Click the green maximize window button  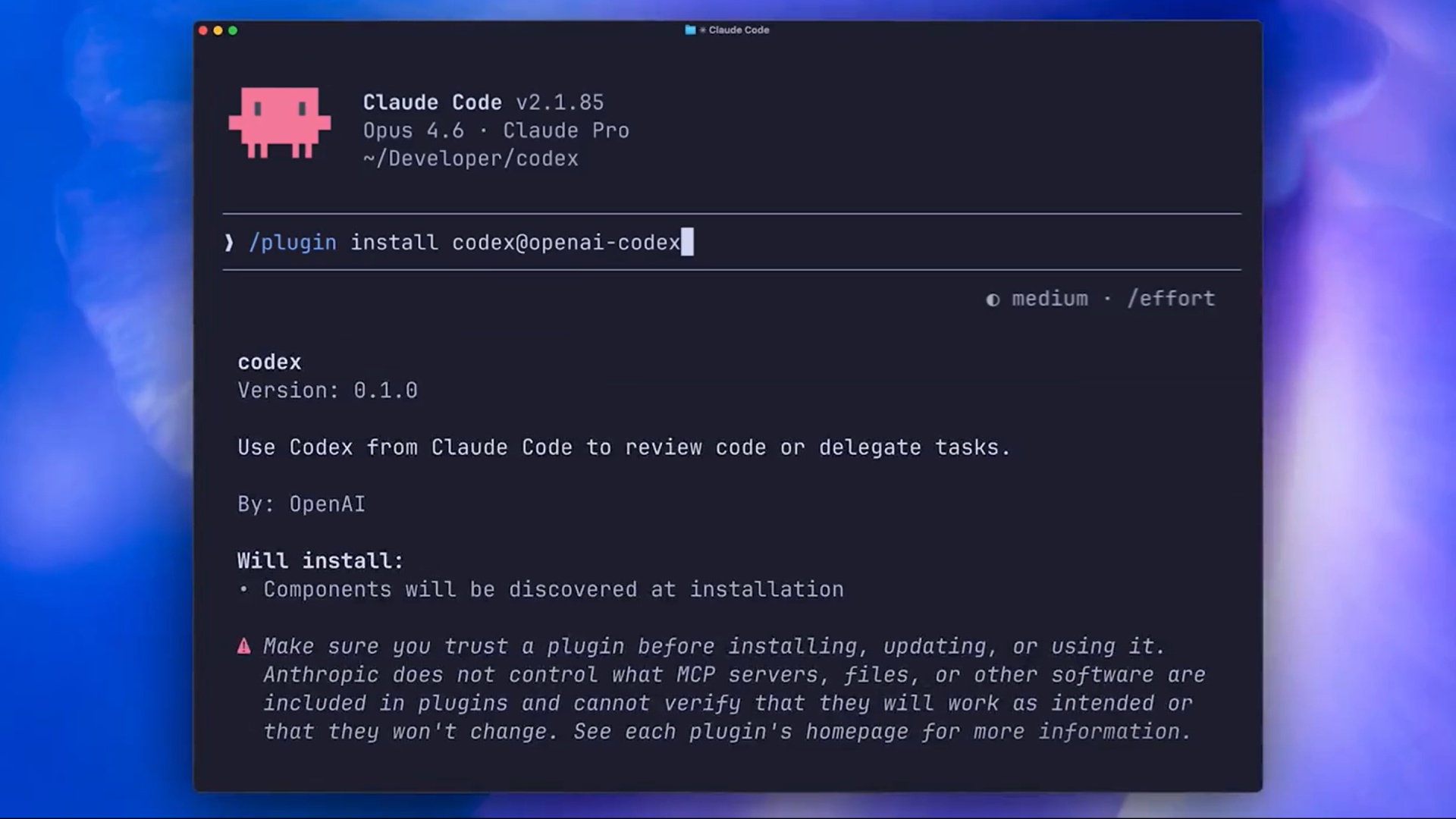tap(233, 30)
